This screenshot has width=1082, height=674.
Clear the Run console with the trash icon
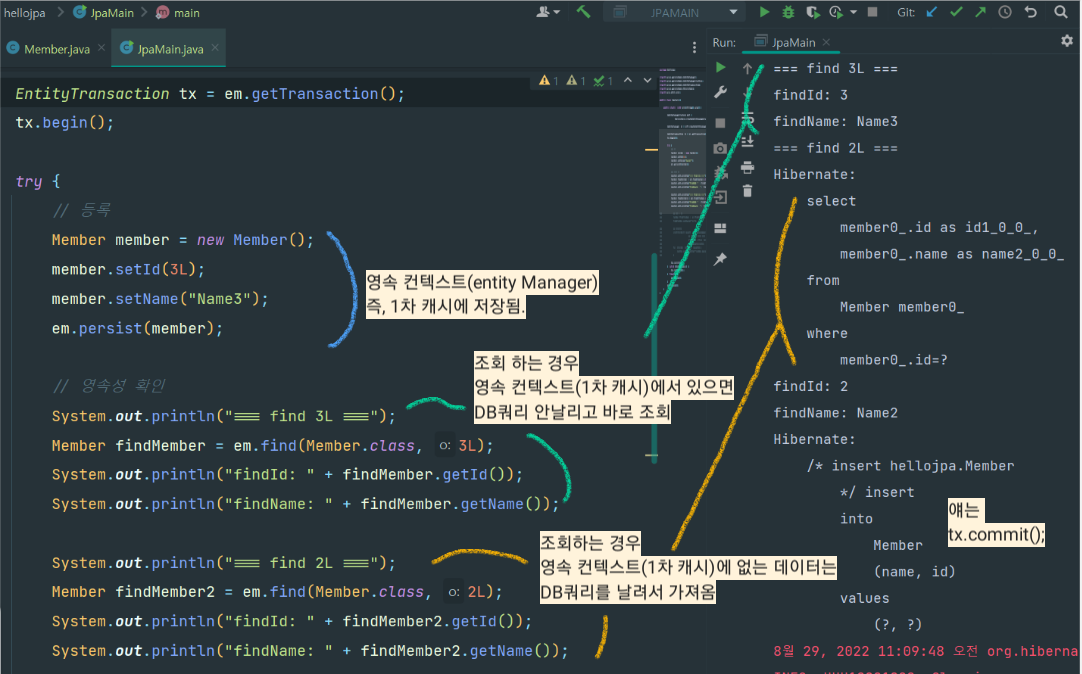coord(748,190)
